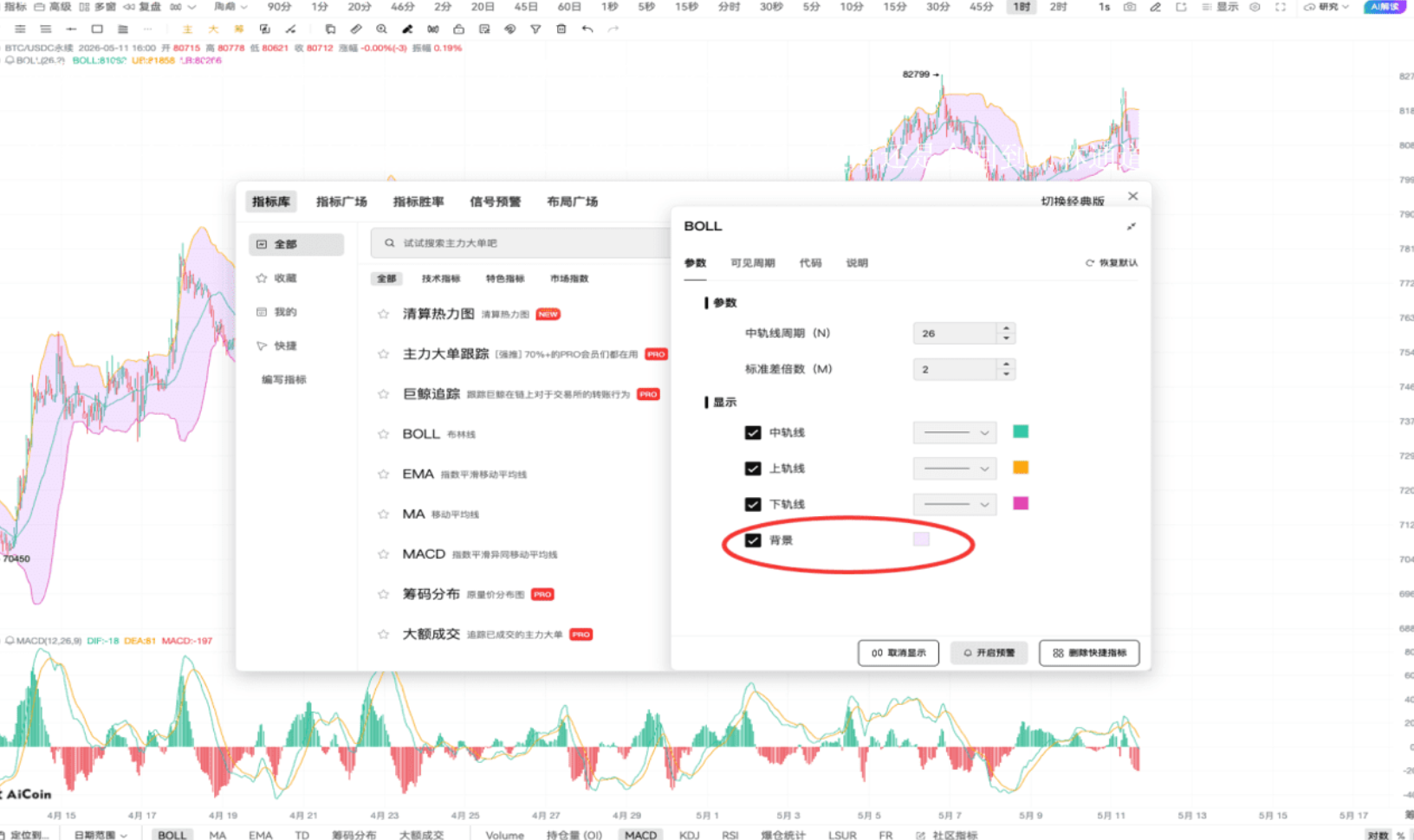Click the indicator search input field
This screenshot has width=1414, height=840.
click(522, 243)
